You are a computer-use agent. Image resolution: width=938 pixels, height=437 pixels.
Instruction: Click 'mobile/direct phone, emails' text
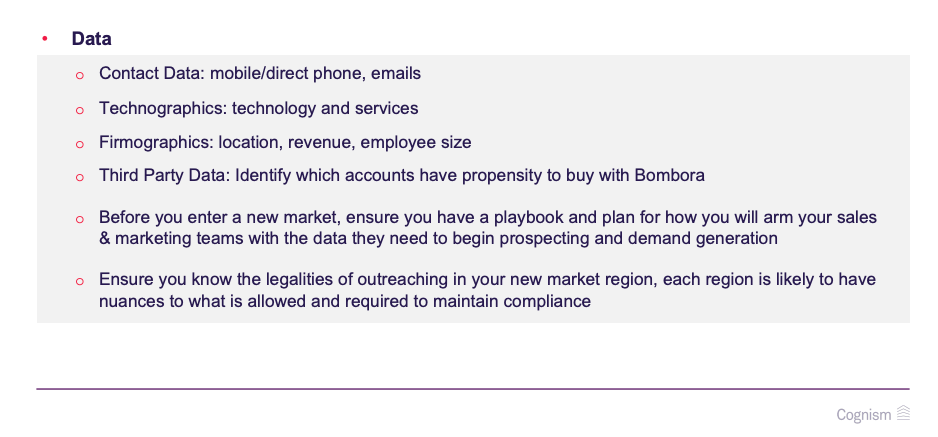(x=315, y=74)
